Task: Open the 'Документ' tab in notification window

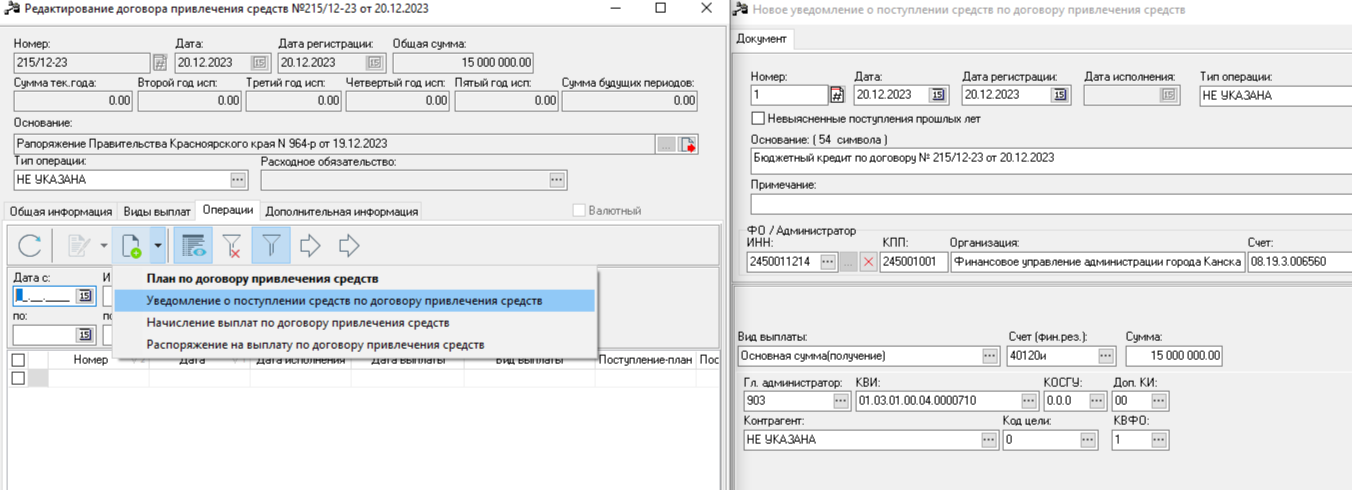Action: 763,38
